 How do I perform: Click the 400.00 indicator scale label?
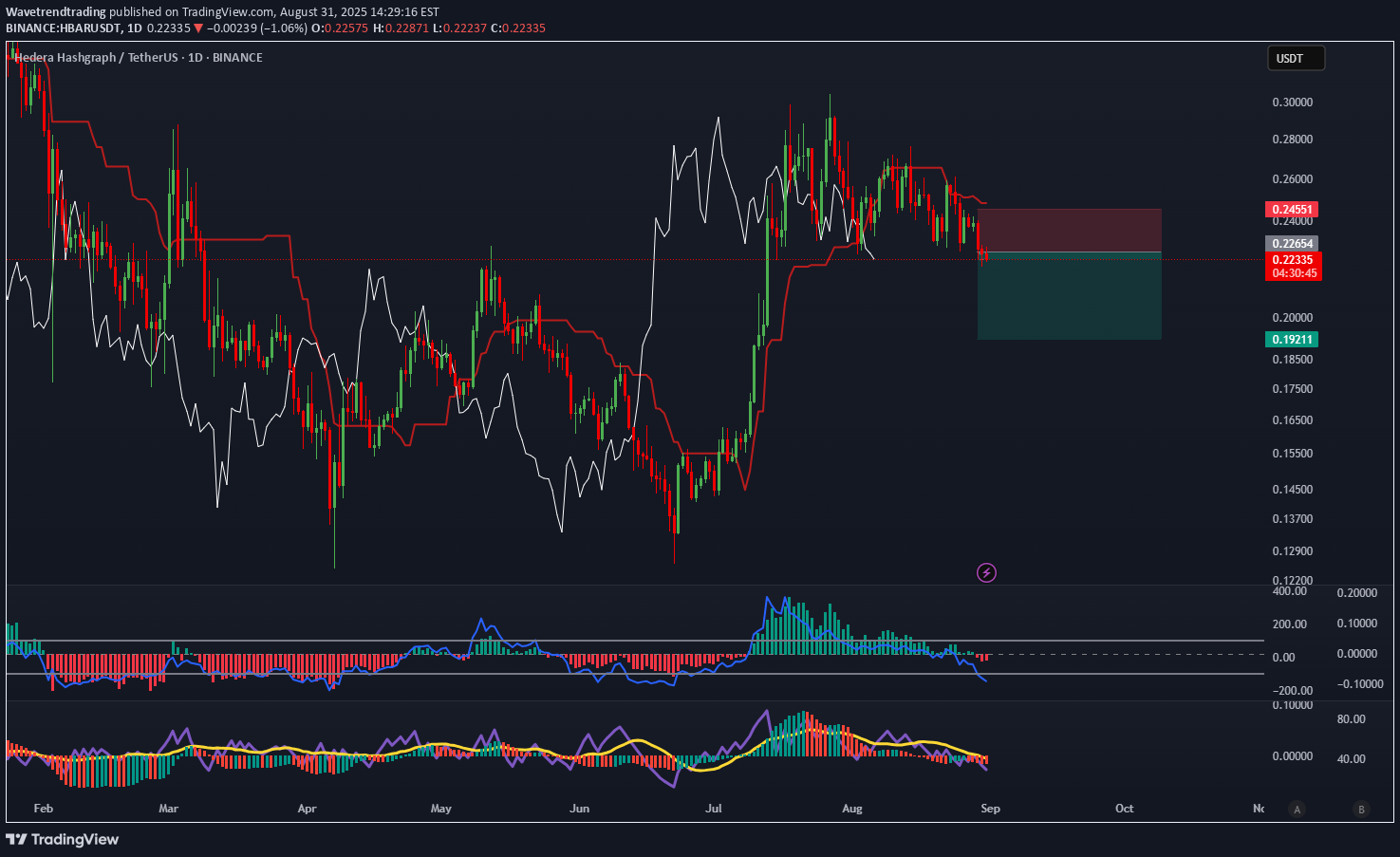coord(1290,591)
